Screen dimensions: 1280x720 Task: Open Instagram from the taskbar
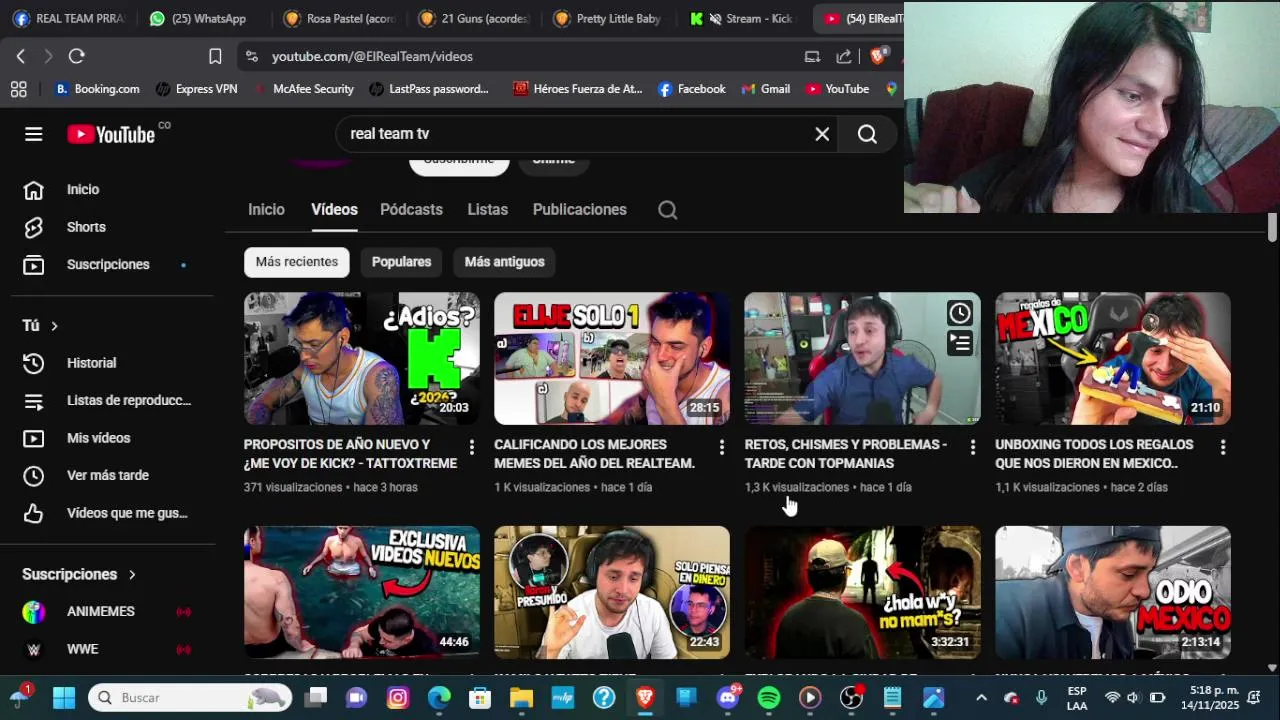[x=398, y=697]
